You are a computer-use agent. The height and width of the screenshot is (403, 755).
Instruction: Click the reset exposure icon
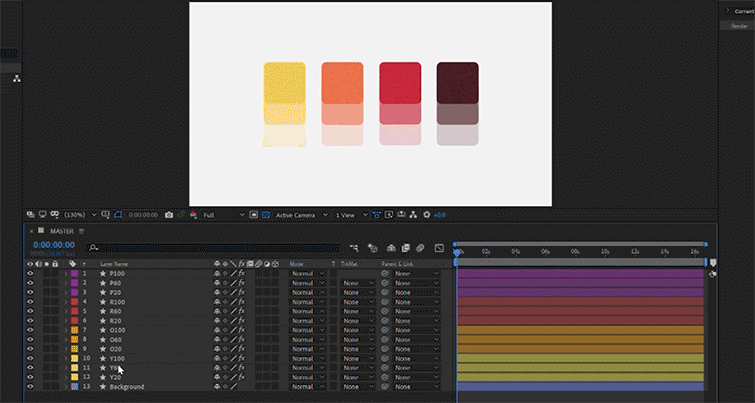(x=427, y=215)
